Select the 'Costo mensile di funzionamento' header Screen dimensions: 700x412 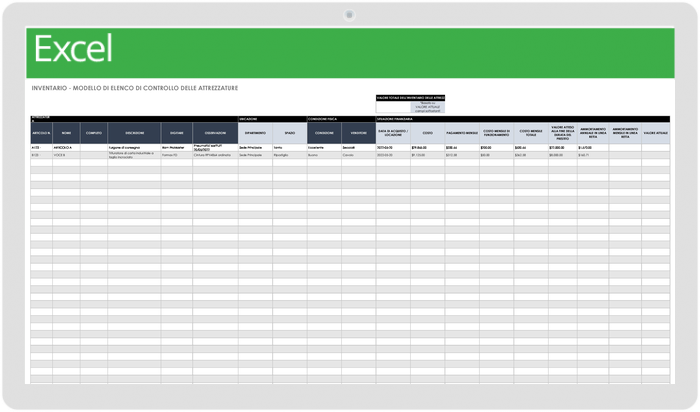[496, 133]
